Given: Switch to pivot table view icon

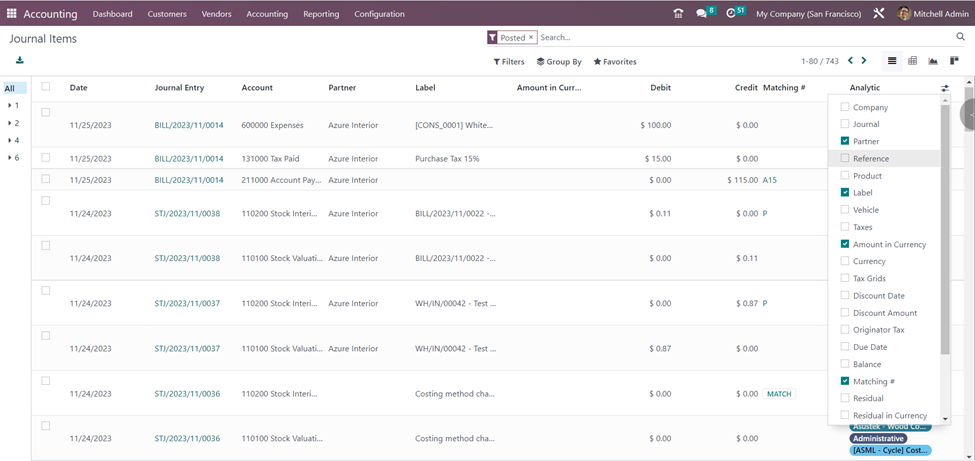Looking at the screenshot, I should point(912,61).
